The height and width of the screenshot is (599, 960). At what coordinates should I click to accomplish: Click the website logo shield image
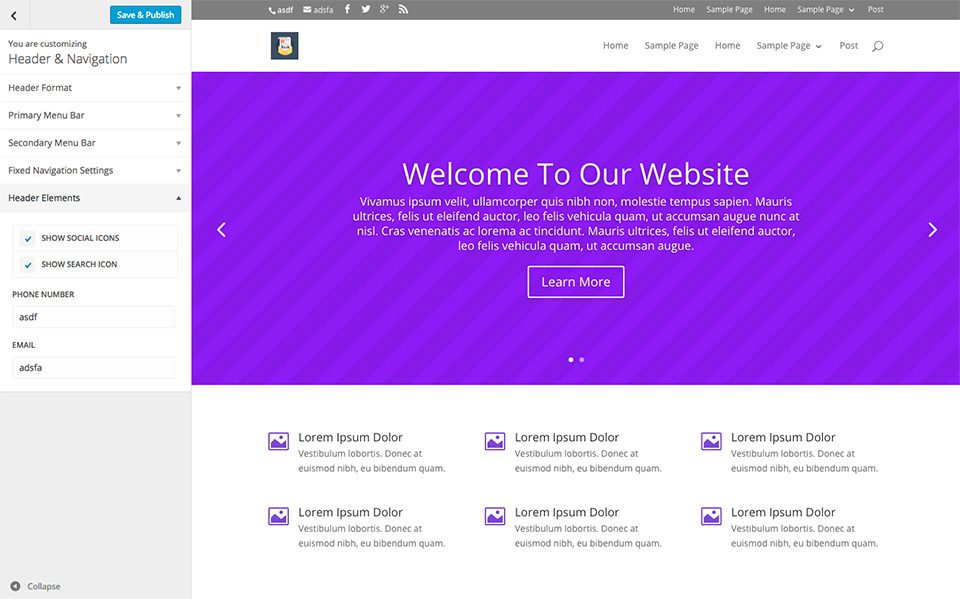(284, 45)
